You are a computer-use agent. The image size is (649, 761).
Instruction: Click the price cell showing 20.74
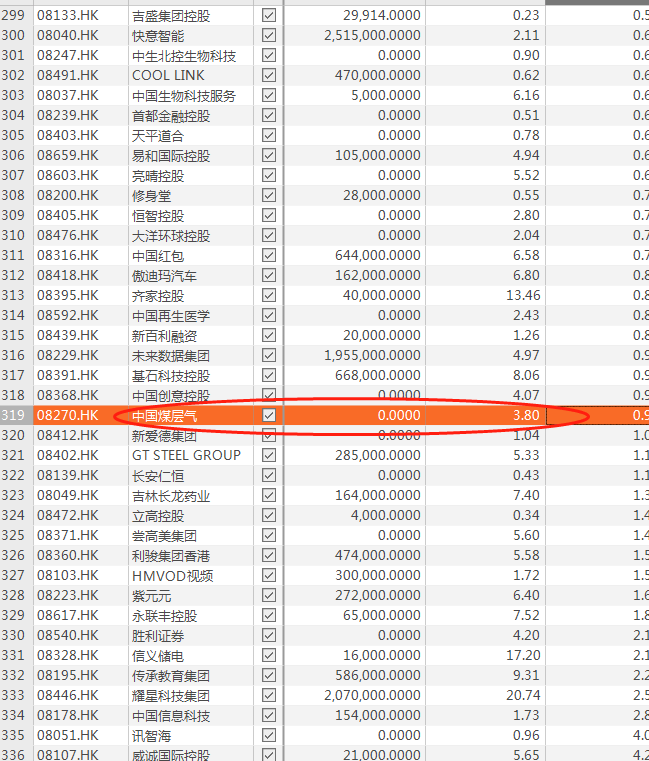point(485,695)
